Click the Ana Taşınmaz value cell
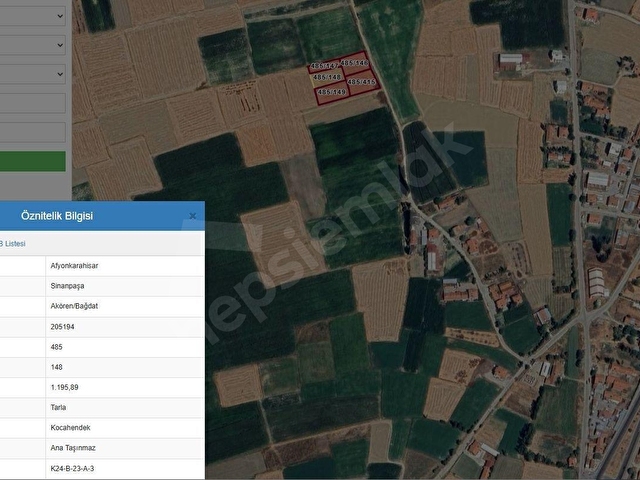This screenshot has width=640, height=480. pos(125,448)
